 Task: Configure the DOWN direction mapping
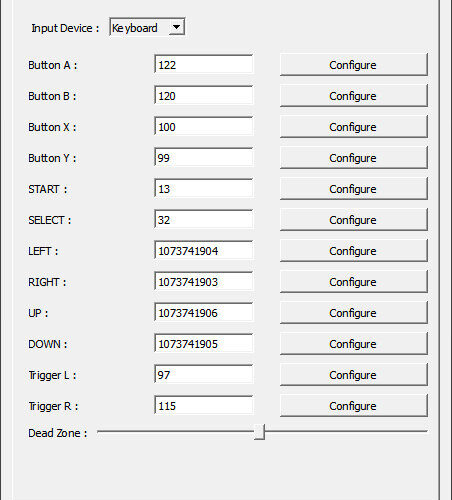click(x=354, y=344)
